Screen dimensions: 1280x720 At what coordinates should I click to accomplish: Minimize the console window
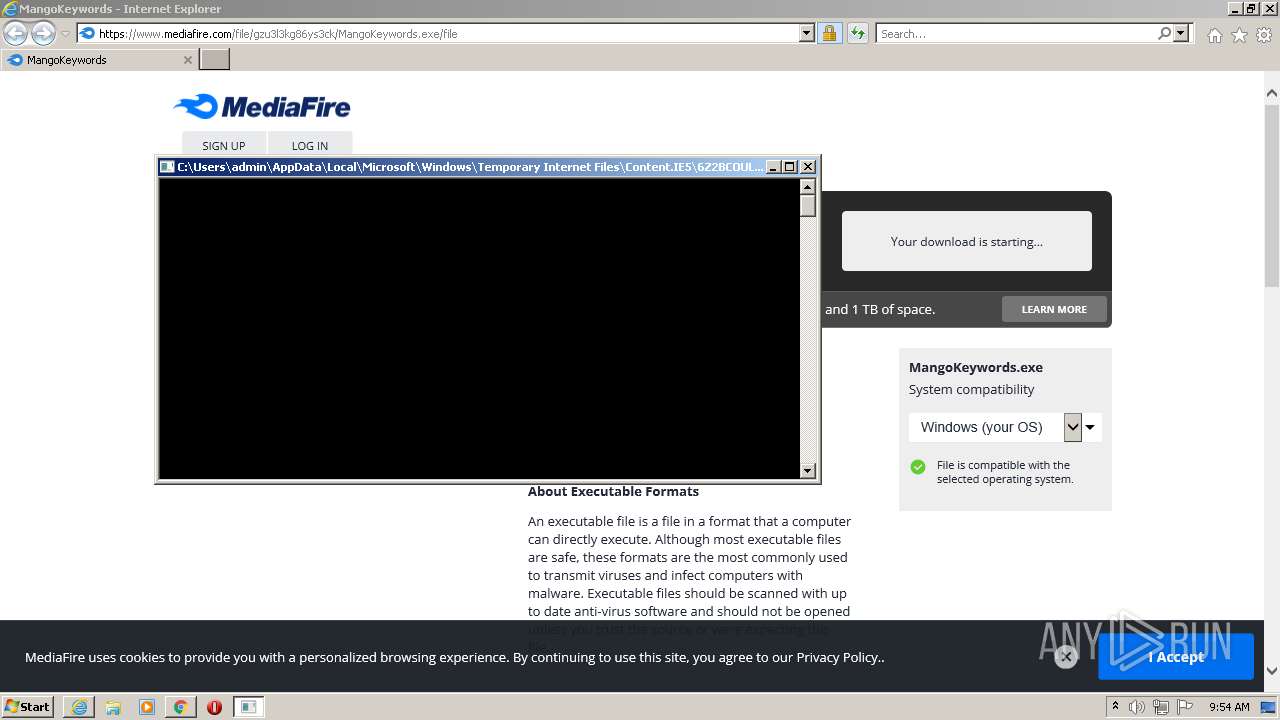click(773, 167)
